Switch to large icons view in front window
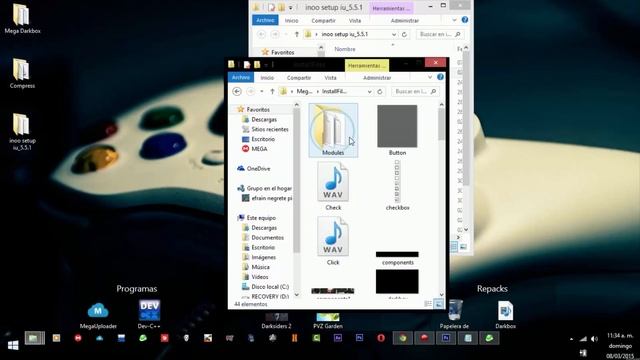 click(x=439, y=304)
